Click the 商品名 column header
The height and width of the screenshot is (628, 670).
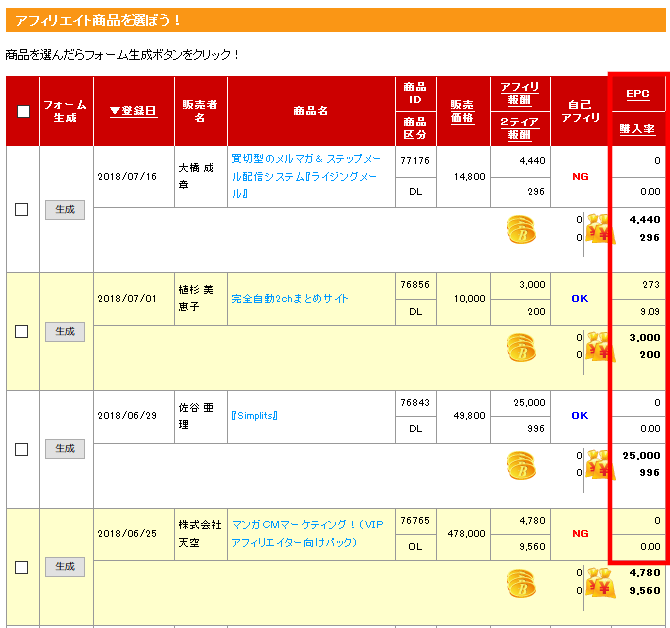click(x=311, y=111)
